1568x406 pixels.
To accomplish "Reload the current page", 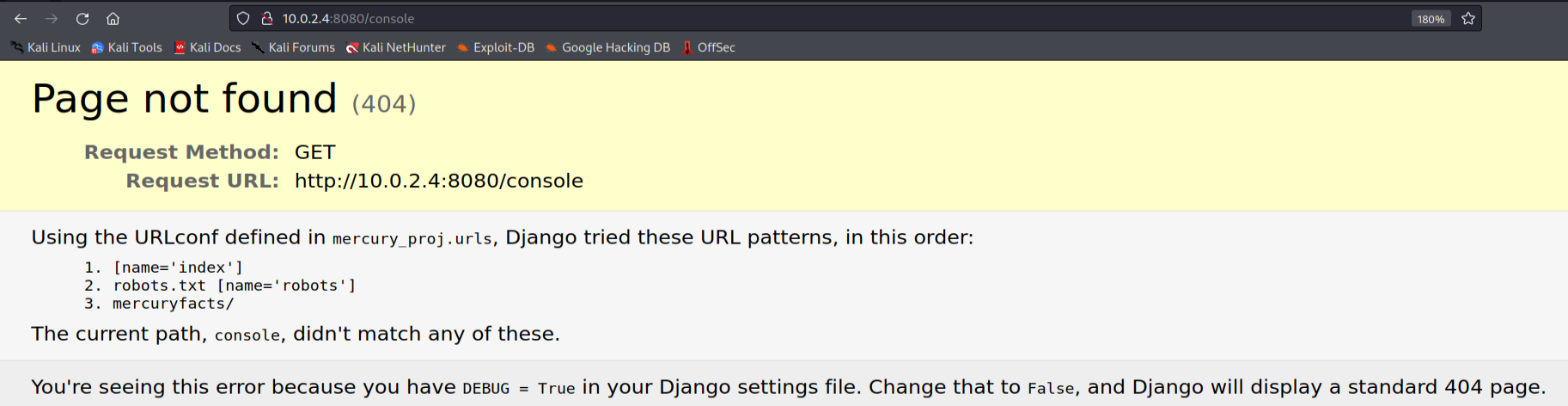I will coord(82,18).
